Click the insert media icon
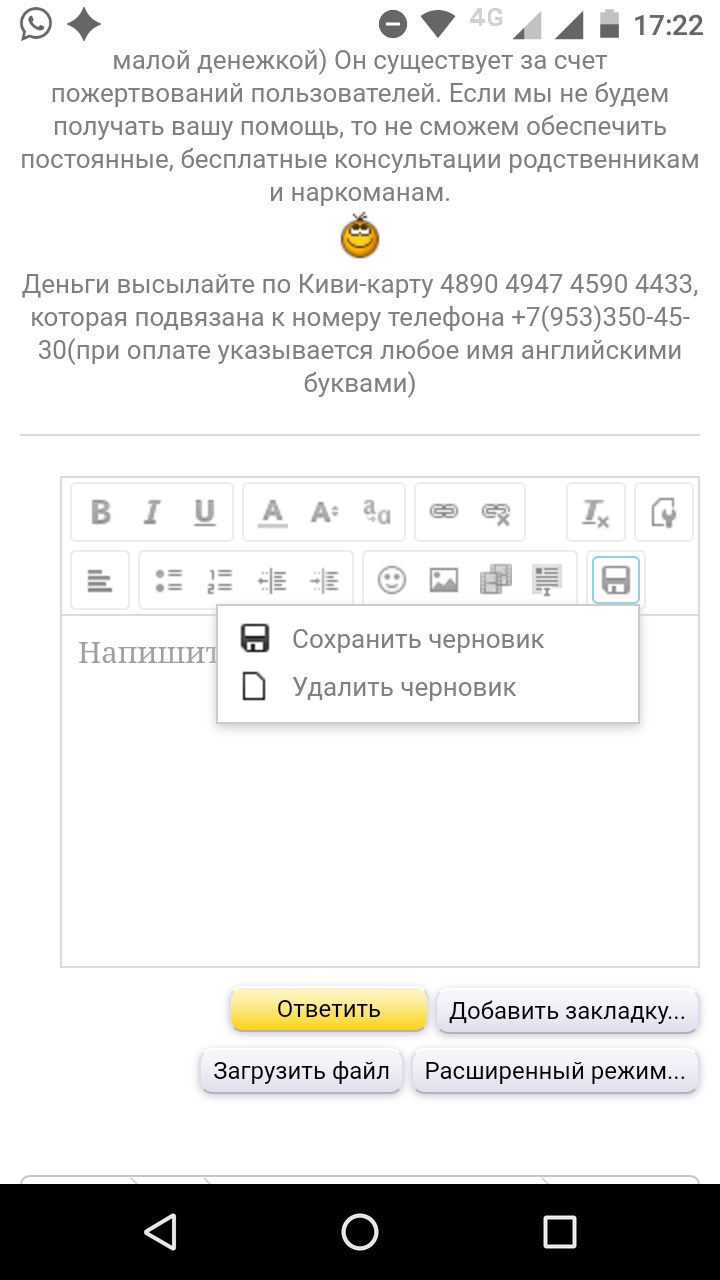720x1280 pixels. (496, 580)
